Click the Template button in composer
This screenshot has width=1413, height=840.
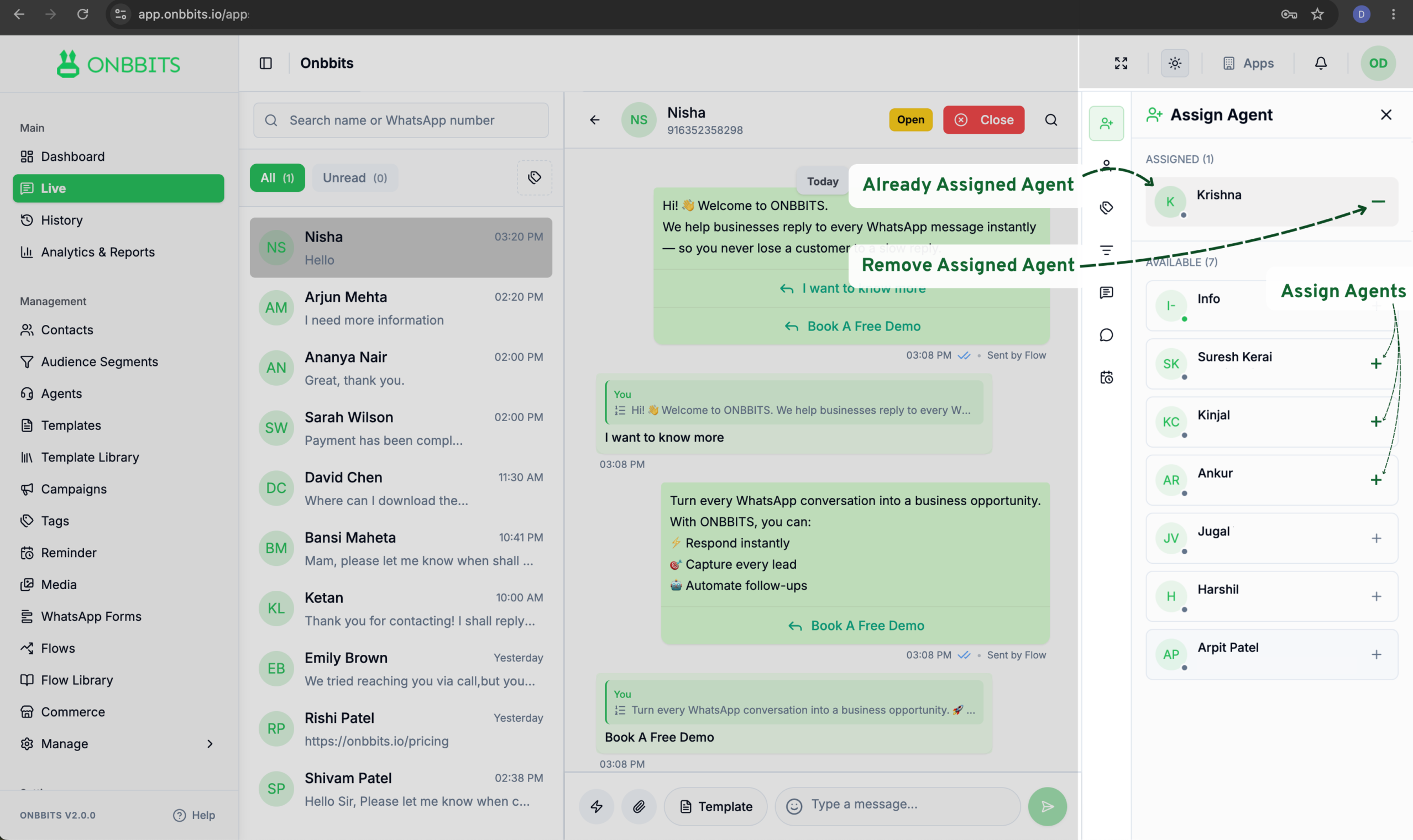(715, 807)
